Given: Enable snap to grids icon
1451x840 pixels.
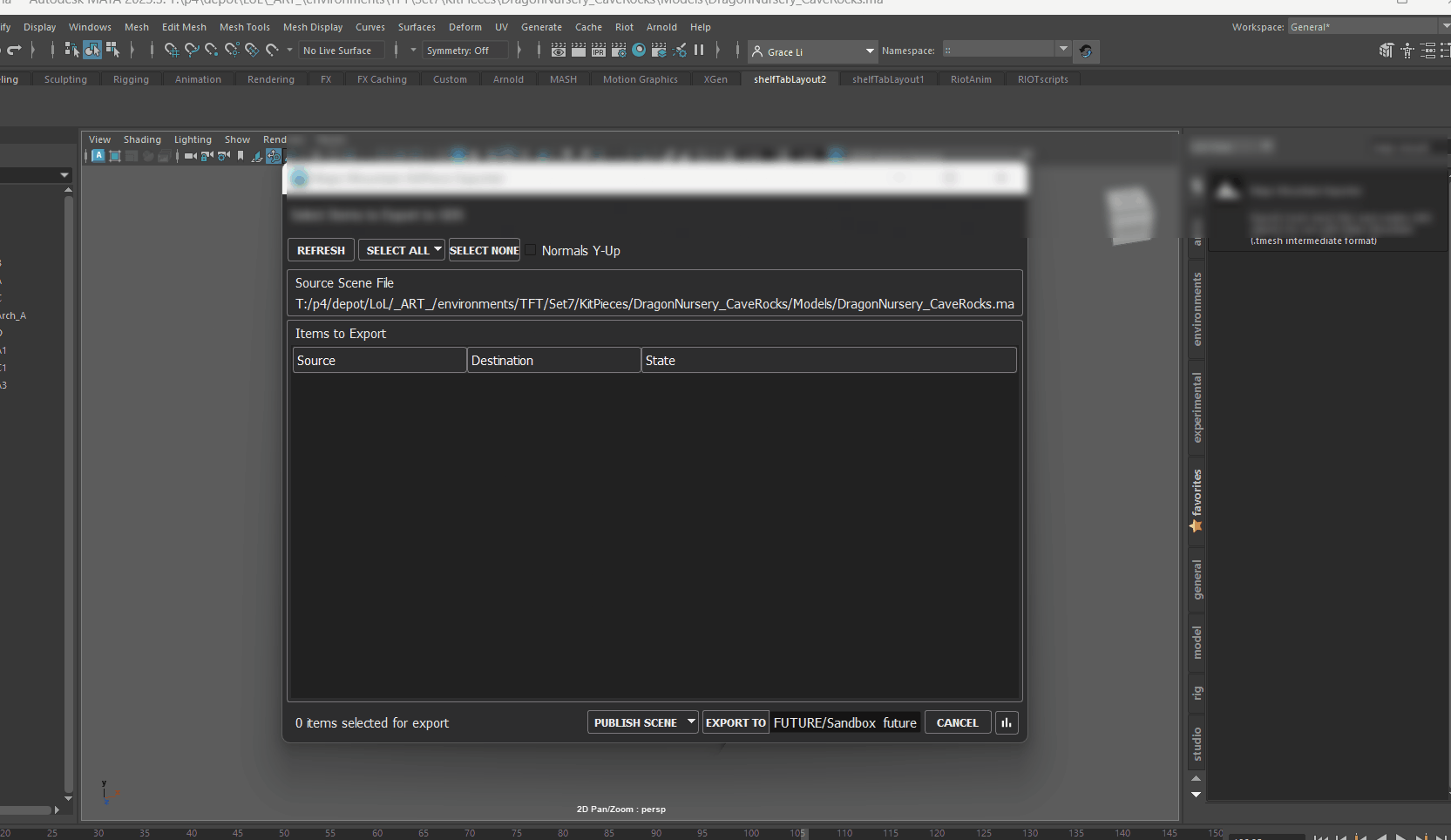Looking at the screenshot, I should coord(171,50).
